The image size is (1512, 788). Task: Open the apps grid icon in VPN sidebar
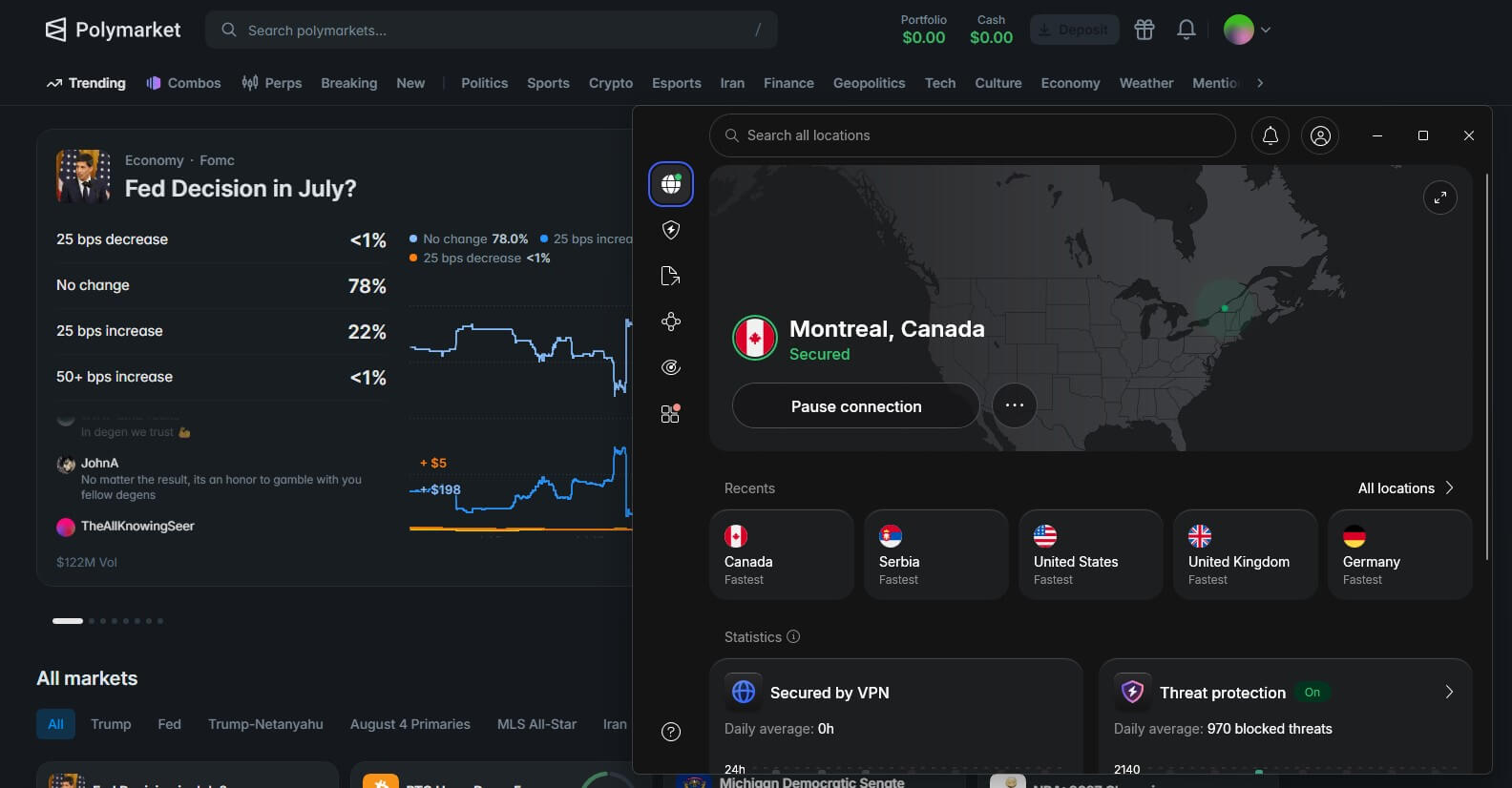(x=671, y=413)
